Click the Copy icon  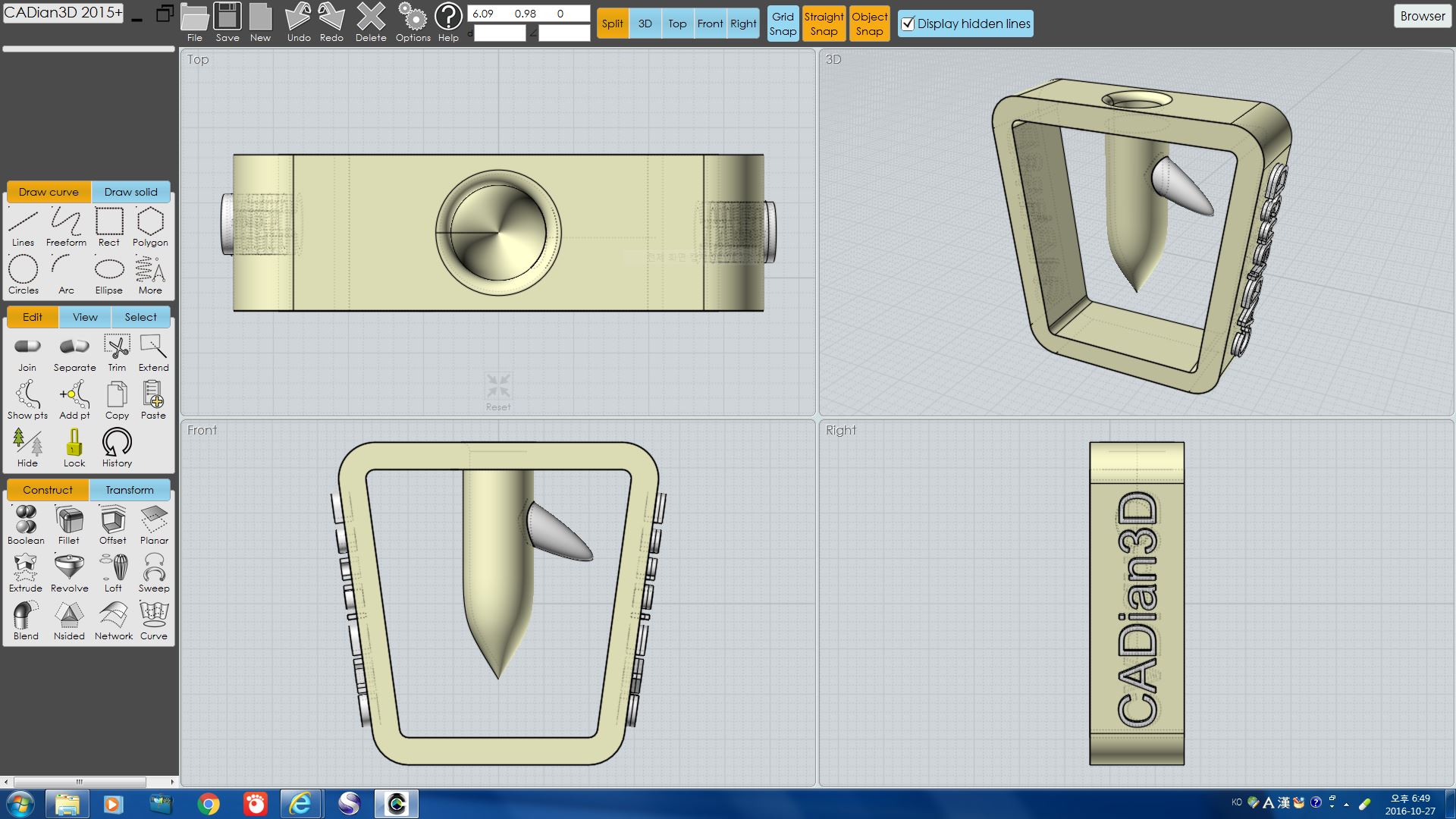tap(117, 400)
